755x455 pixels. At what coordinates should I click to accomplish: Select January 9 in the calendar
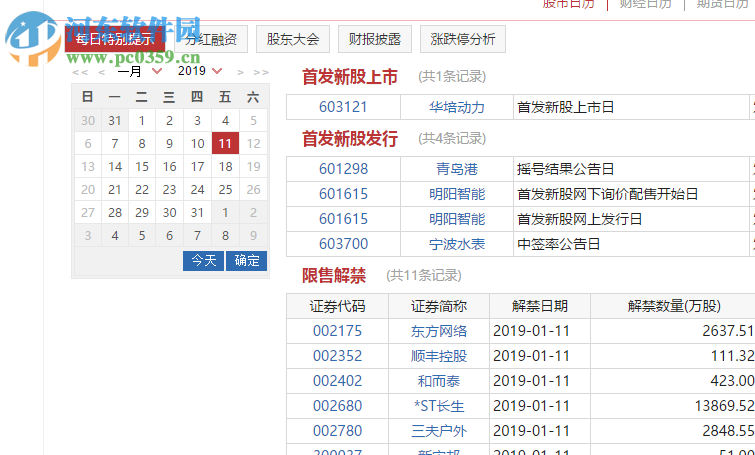tap(169, 143)
